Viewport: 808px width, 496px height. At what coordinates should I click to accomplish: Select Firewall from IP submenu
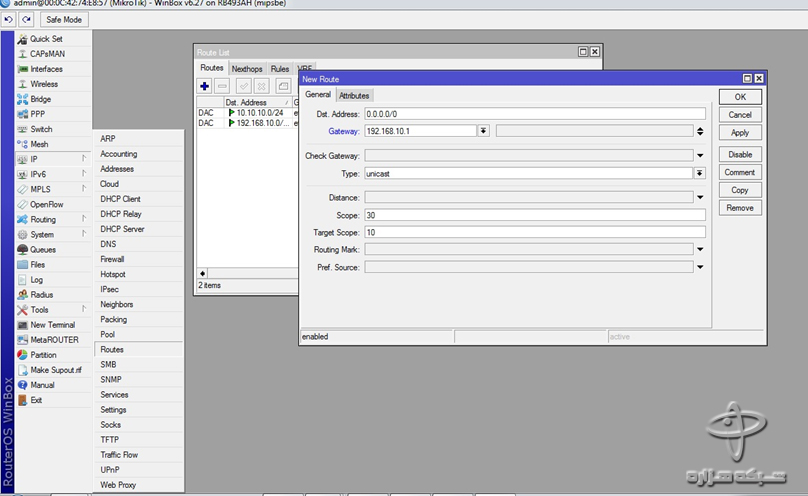point(139,259)
